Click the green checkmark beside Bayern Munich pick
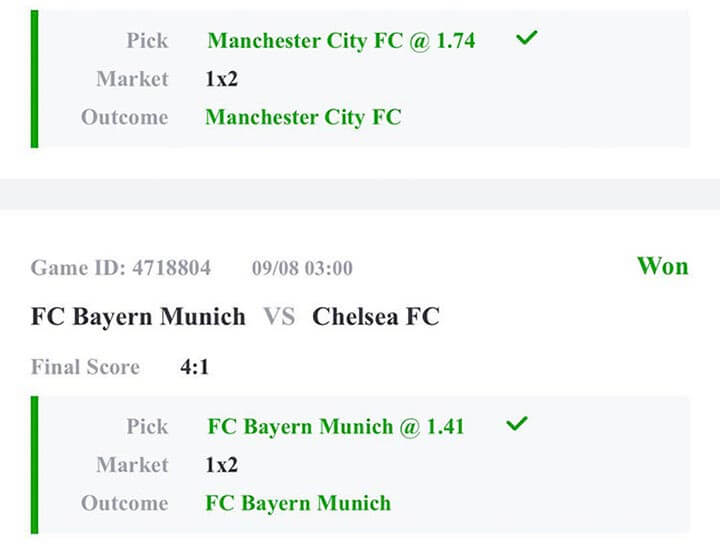 [x=516, y=424]
